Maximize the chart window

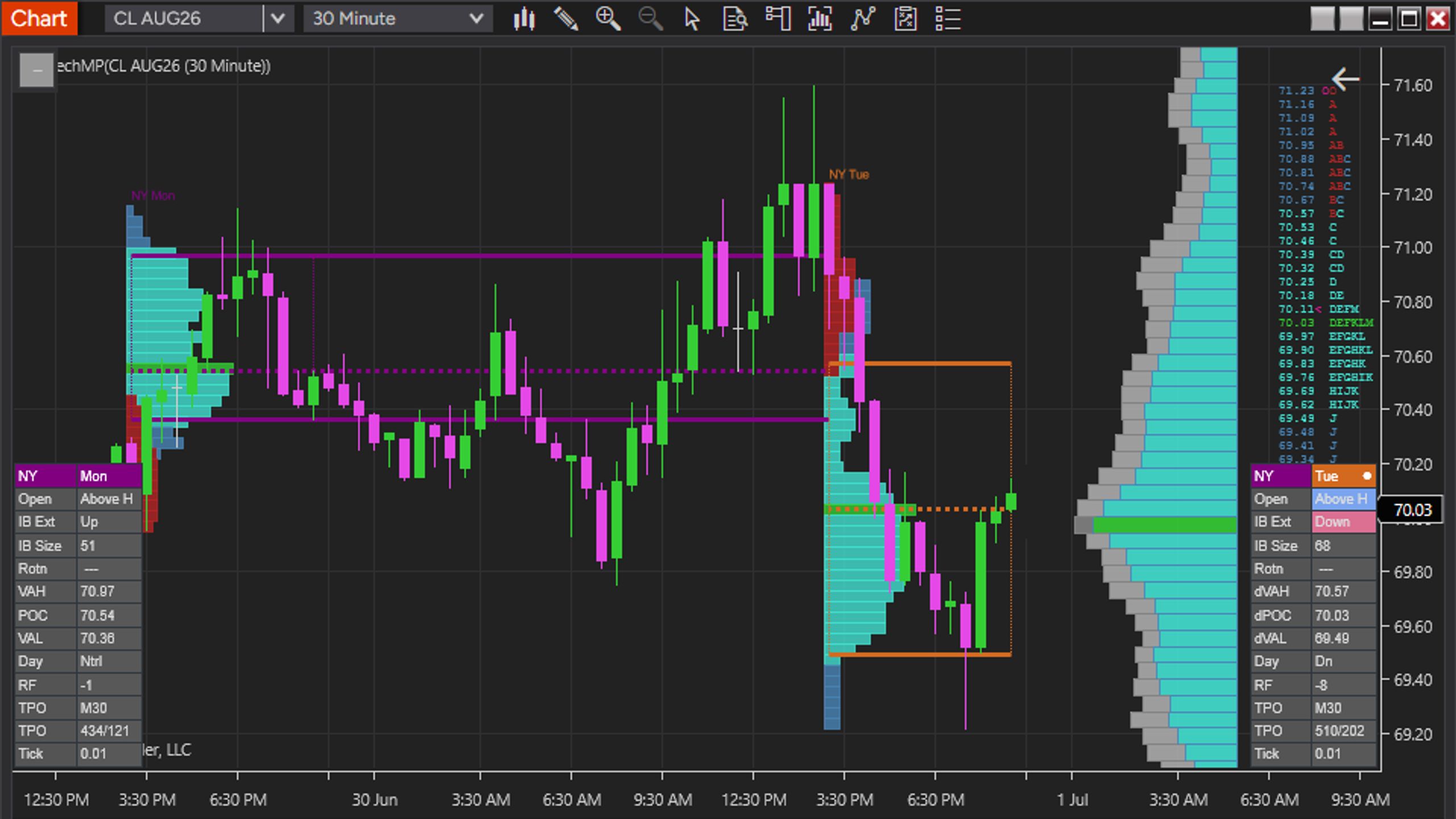coord(1409,19)
